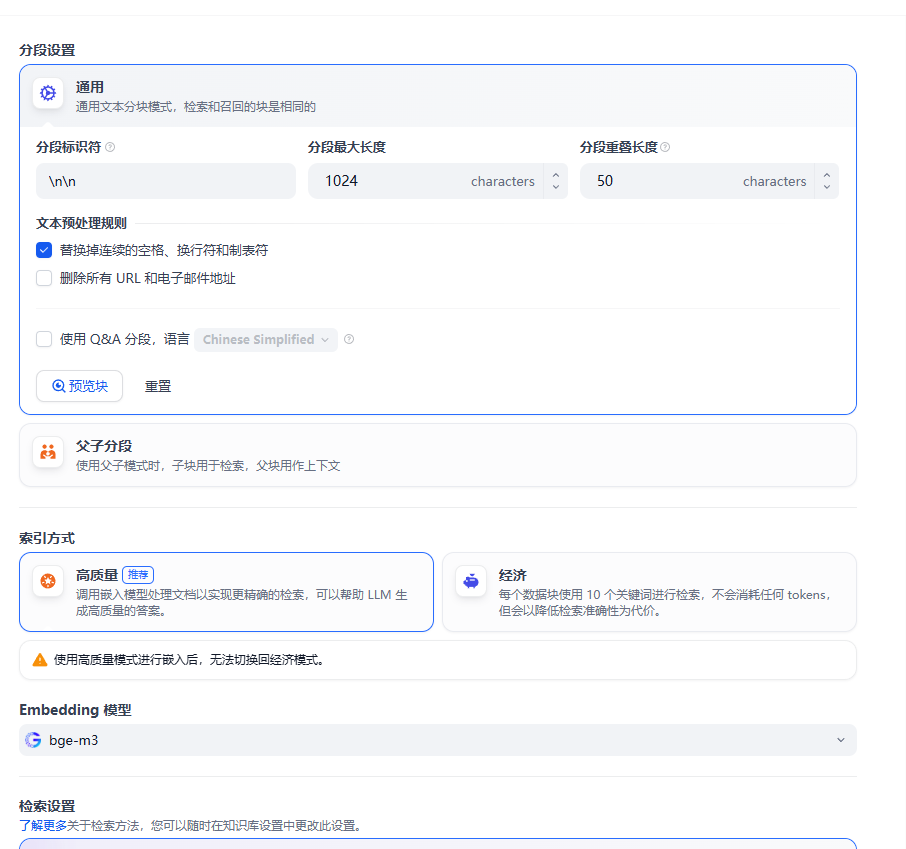The image size is (906, 849).
Task: Click the 分段最大长度 label
Action: [x=347, y=147]
